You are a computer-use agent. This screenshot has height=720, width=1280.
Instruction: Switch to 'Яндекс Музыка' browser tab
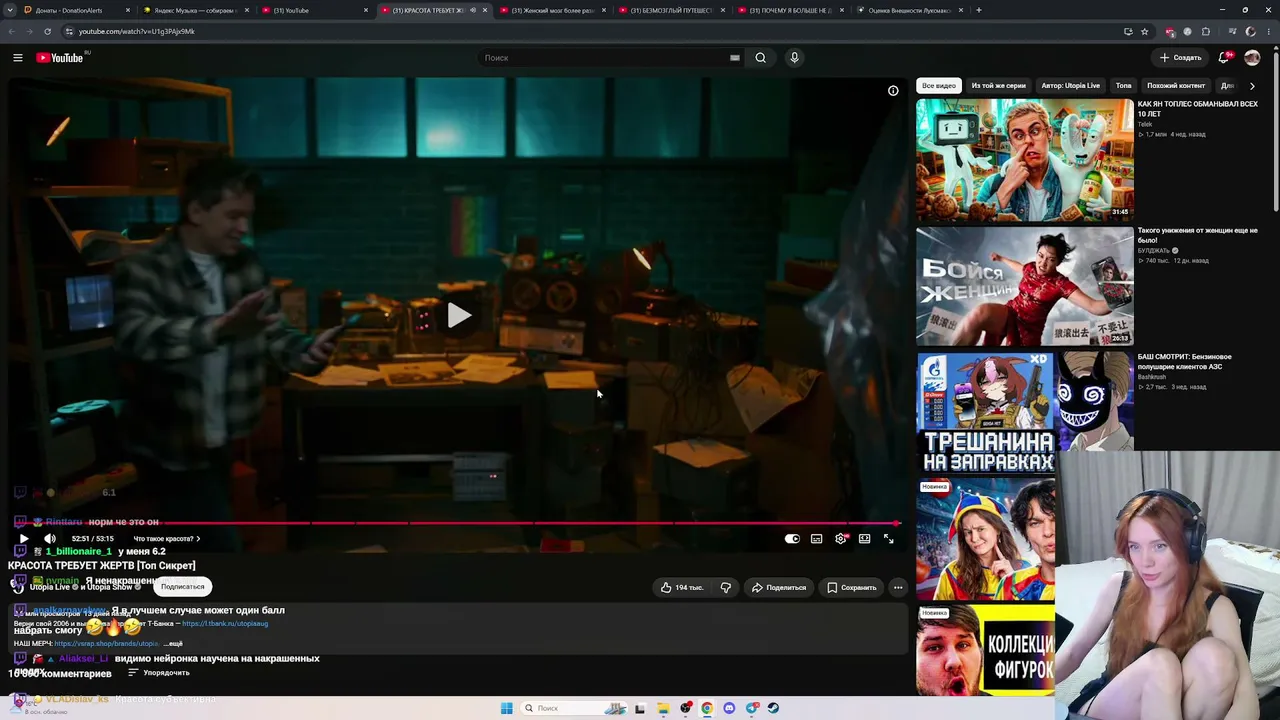pos(195,10)
